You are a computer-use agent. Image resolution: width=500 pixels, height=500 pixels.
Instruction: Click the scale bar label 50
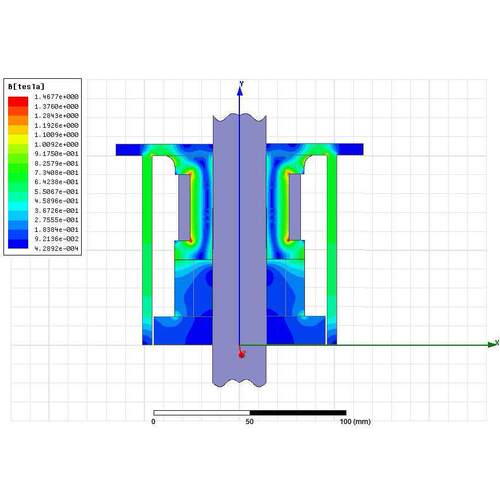249,422
